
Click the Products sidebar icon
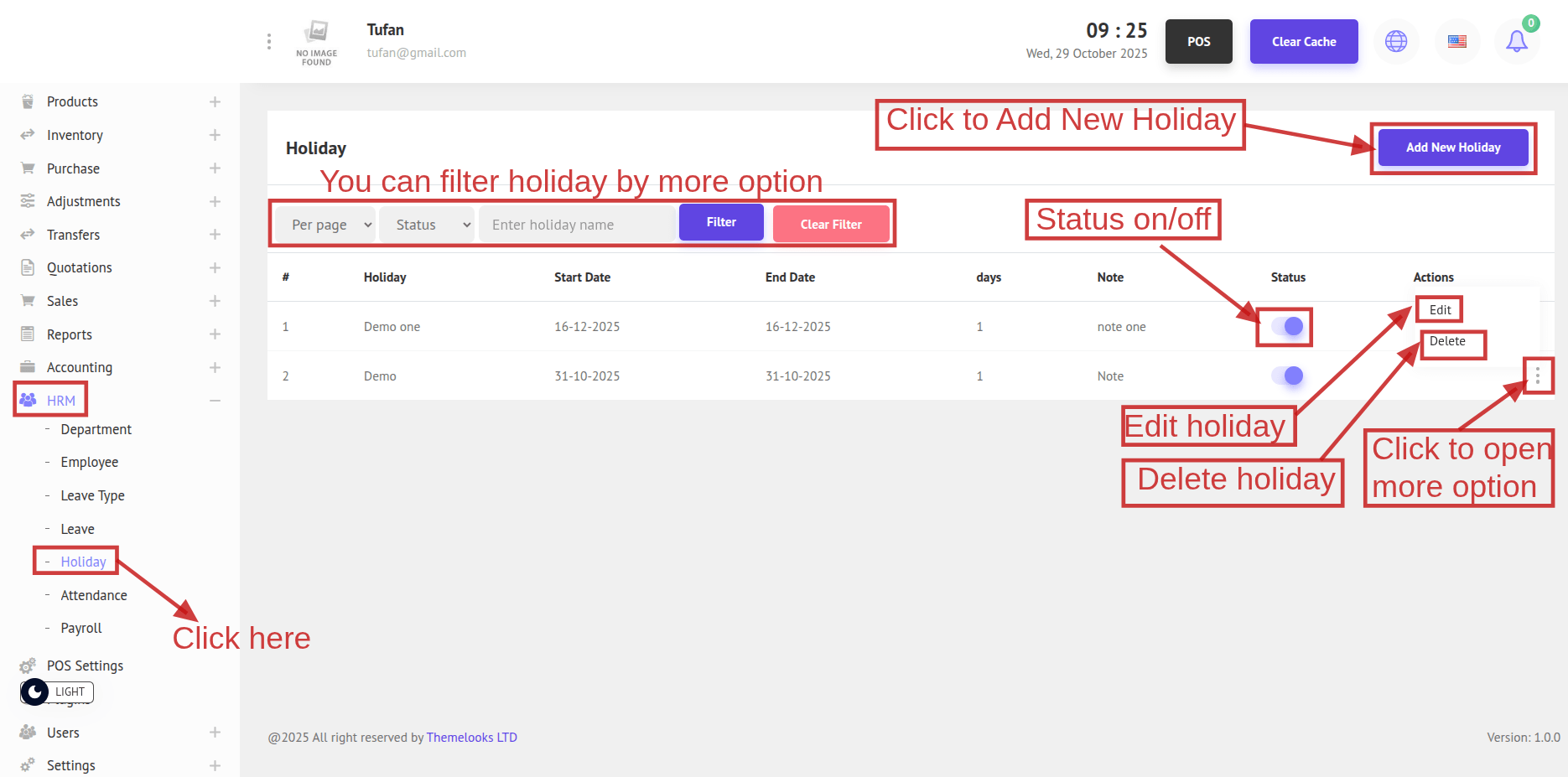point(28,101)
